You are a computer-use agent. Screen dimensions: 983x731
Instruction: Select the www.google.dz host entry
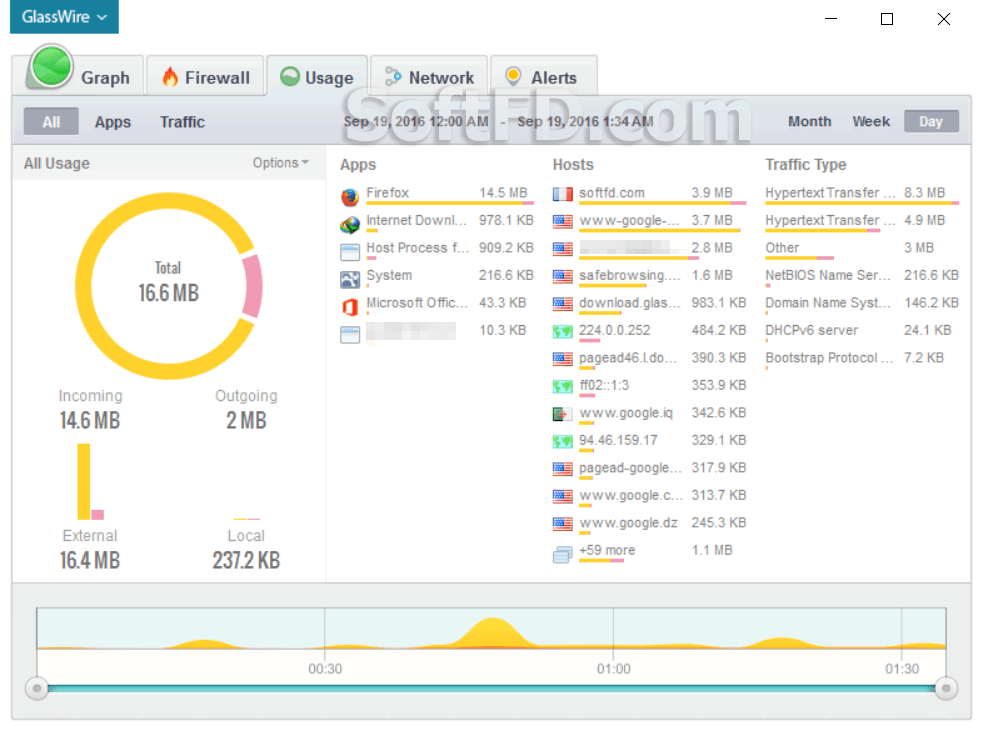click(649, 523)
